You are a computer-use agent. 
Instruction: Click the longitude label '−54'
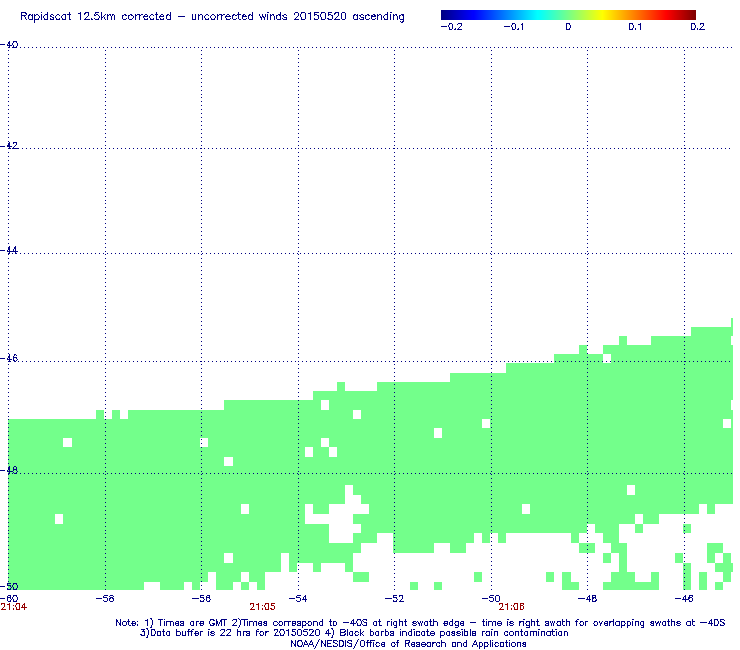click(x=298, y=599)
